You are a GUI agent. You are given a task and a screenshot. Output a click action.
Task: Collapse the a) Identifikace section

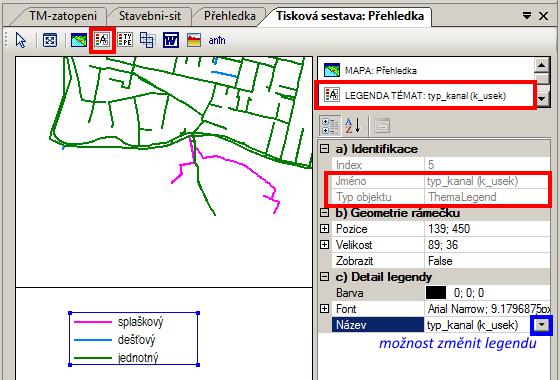[x=324, y=149]
